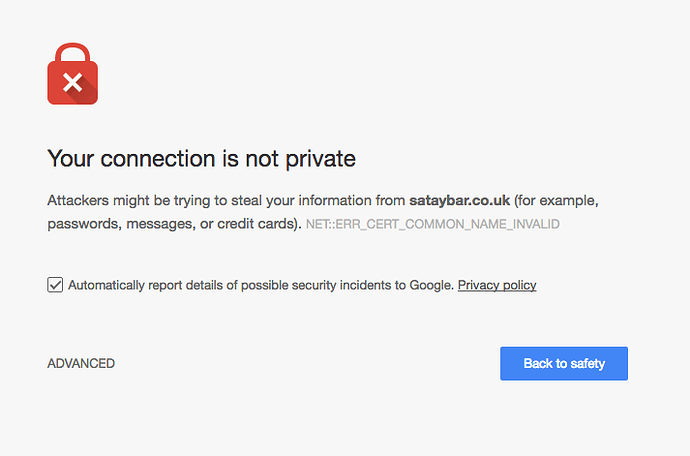Click the bold sataybar.co.uk domain name

[x=459, y=200]
